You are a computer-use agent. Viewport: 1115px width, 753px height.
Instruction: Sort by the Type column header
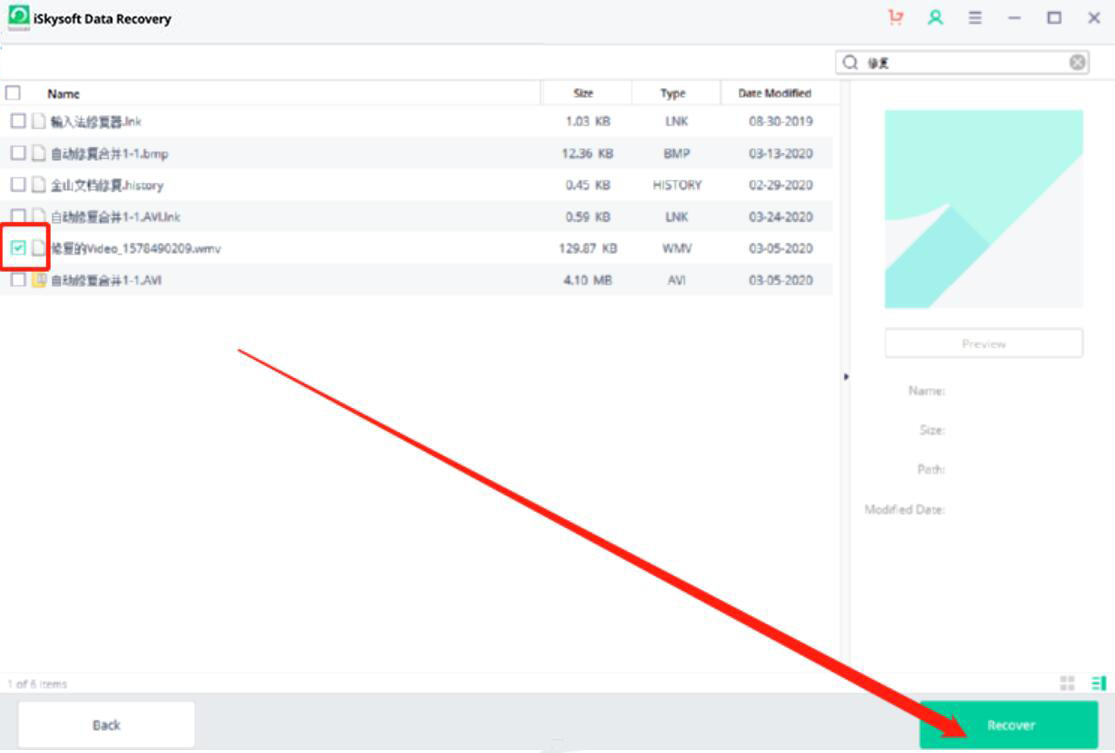[673, 93]
